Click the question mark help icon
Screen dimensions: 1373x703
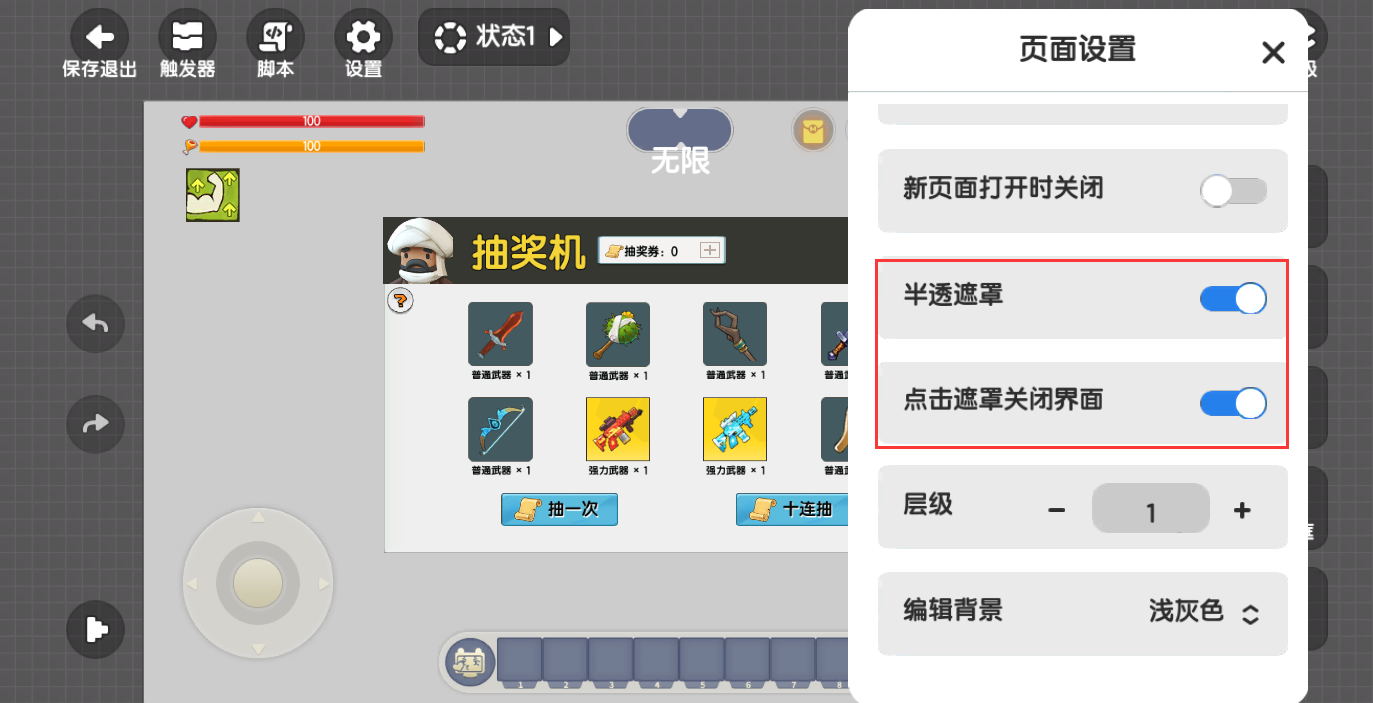(x=400, y=300)
